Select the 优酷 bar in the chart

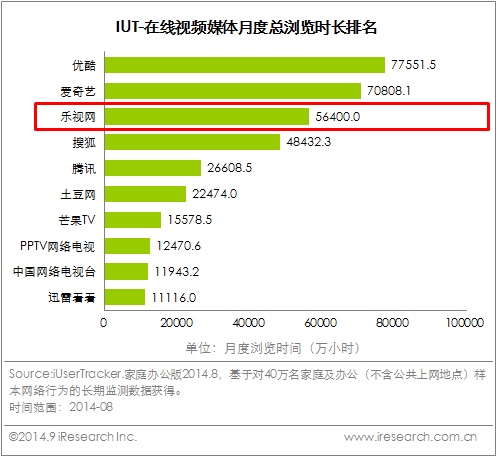coord(245,65)
